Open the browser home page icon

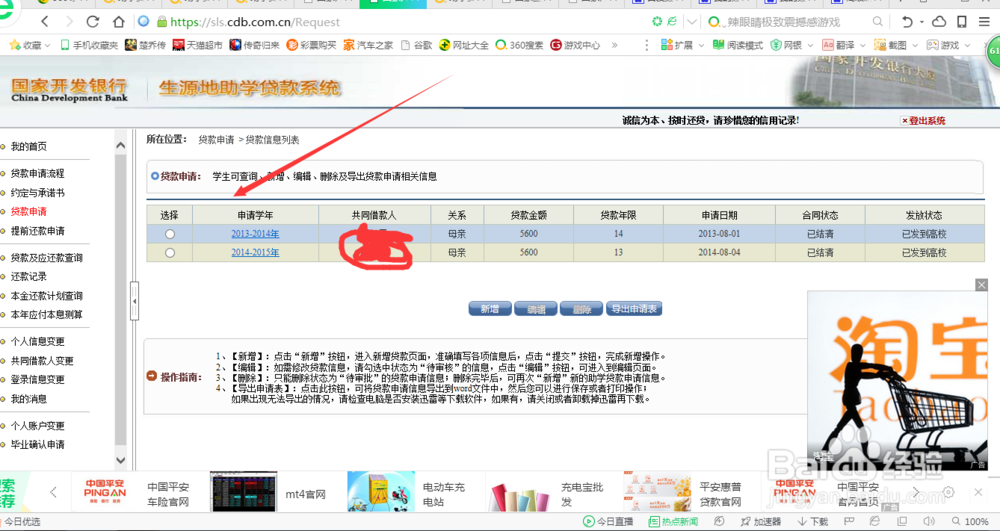pyautogui.click(x=119, y=22)
